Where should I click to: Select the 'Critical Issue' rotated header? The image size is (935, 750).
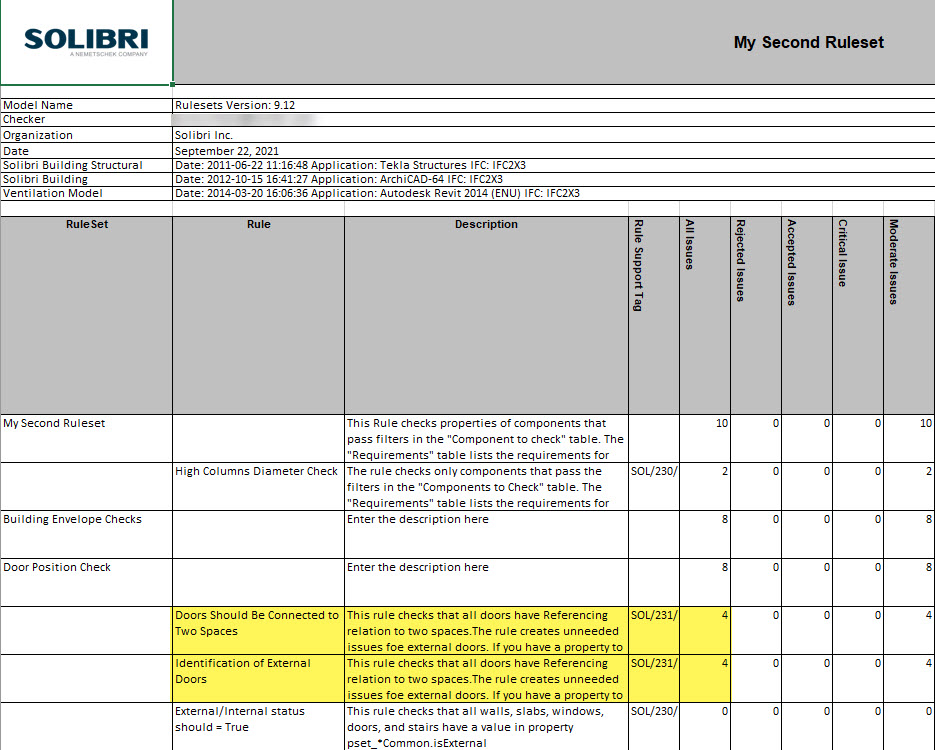[858, 315]
